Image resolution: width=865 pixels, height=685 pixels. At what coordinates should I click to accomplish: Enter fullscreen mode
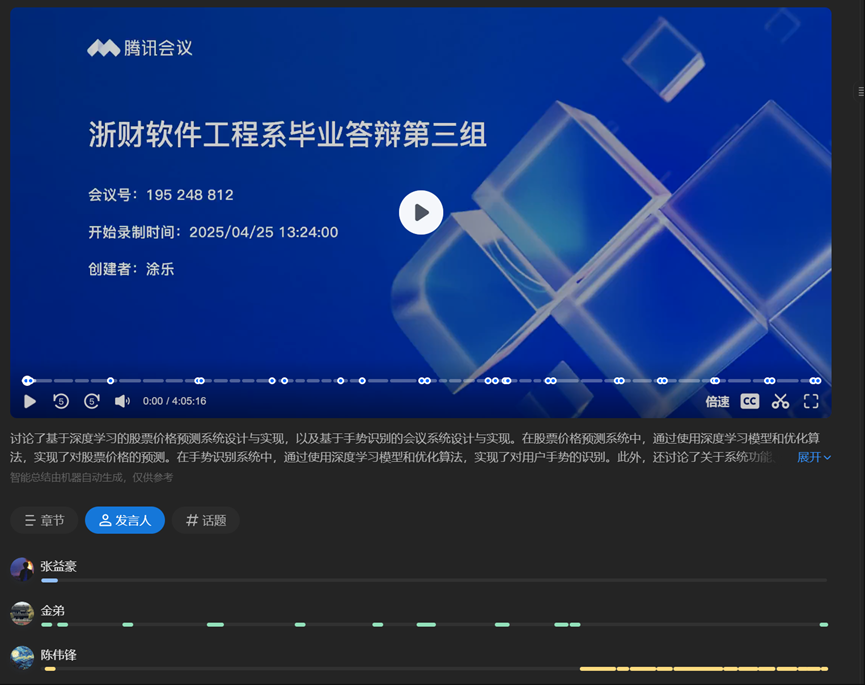[811, 401]
